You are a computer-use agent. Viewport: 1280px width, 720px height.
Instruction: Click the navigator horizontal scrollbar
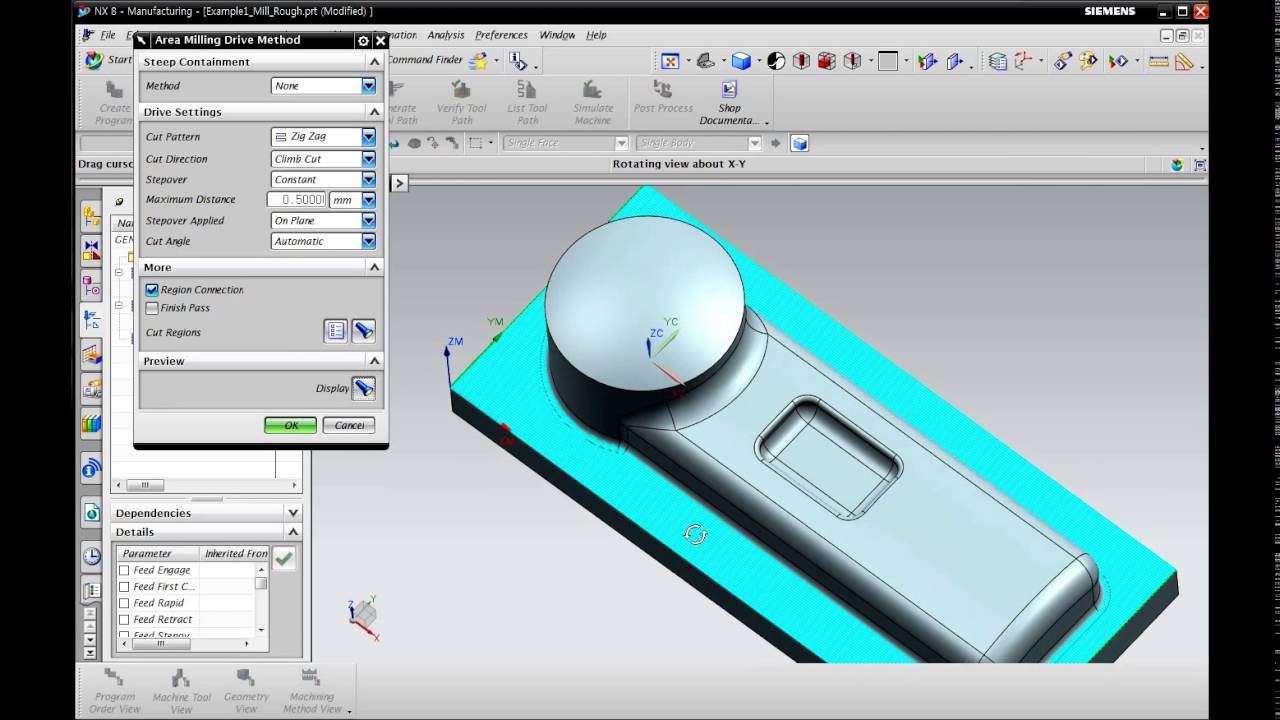coord(206,485)
